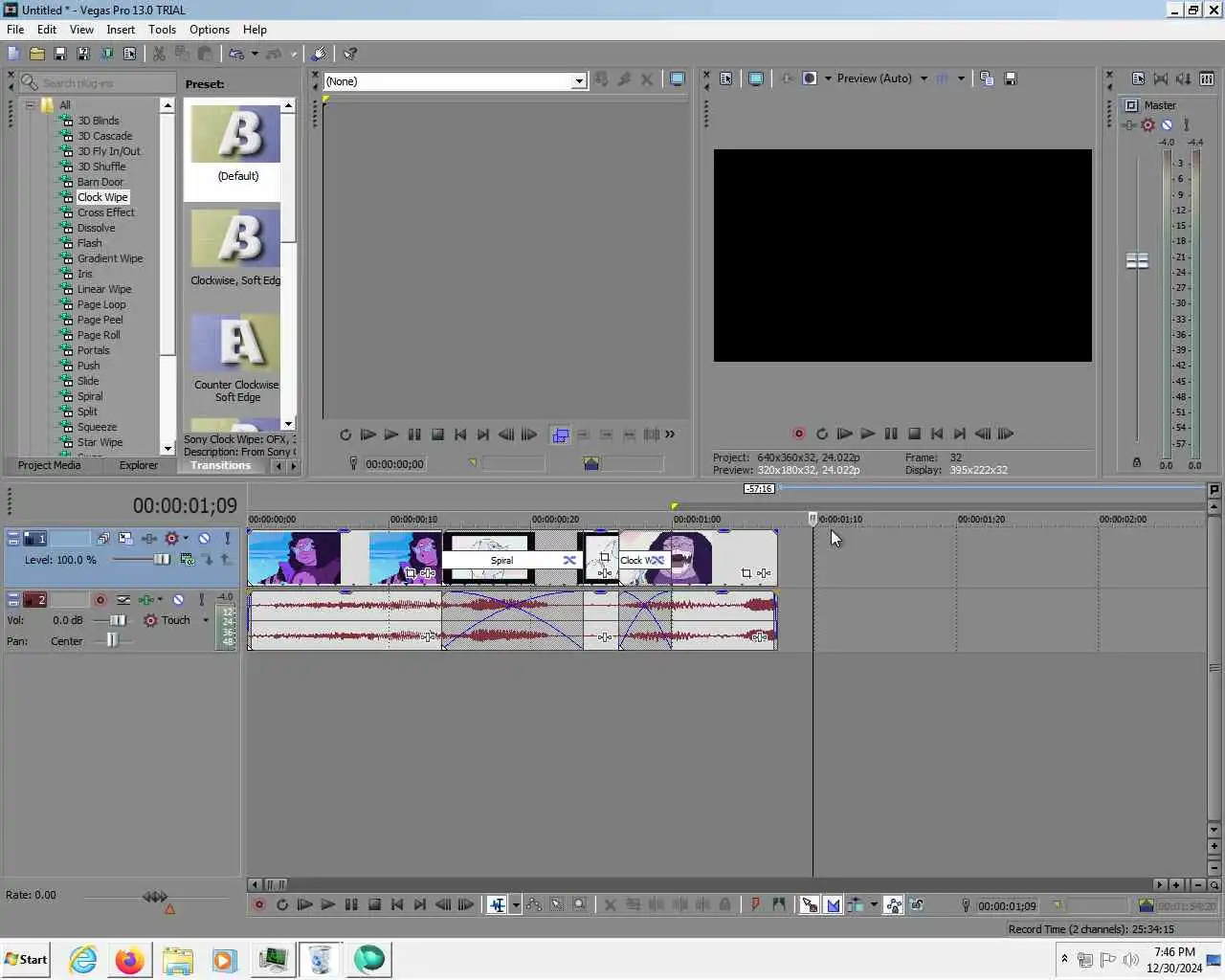Play the timeline from the transport bar
The width and height of the screenshot is (1225, 980).
coord(327,904)
